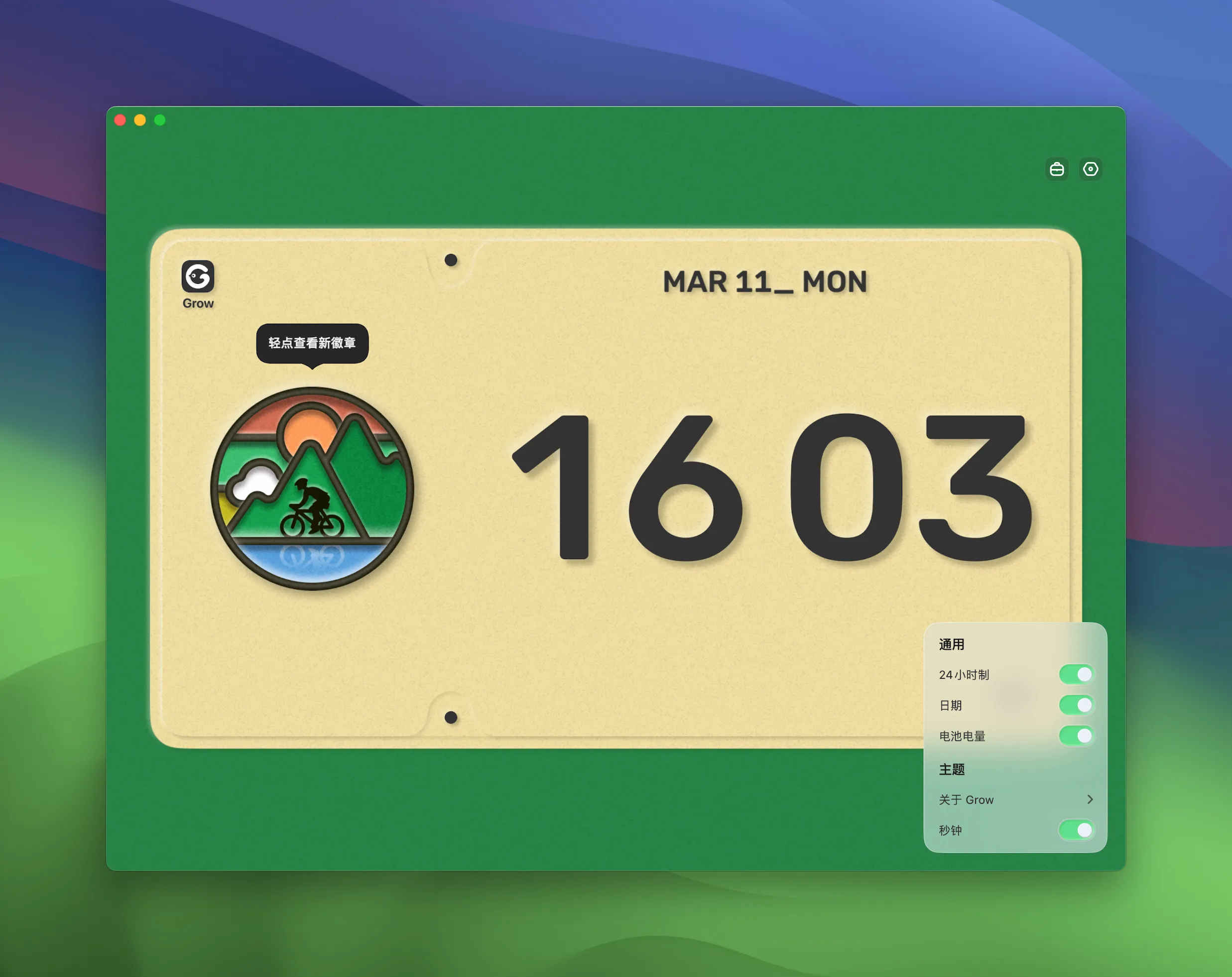This screenshot has height=977, width=1232.
Task: Click the bottom hinge dot of the card
Action: click(451, 717)
